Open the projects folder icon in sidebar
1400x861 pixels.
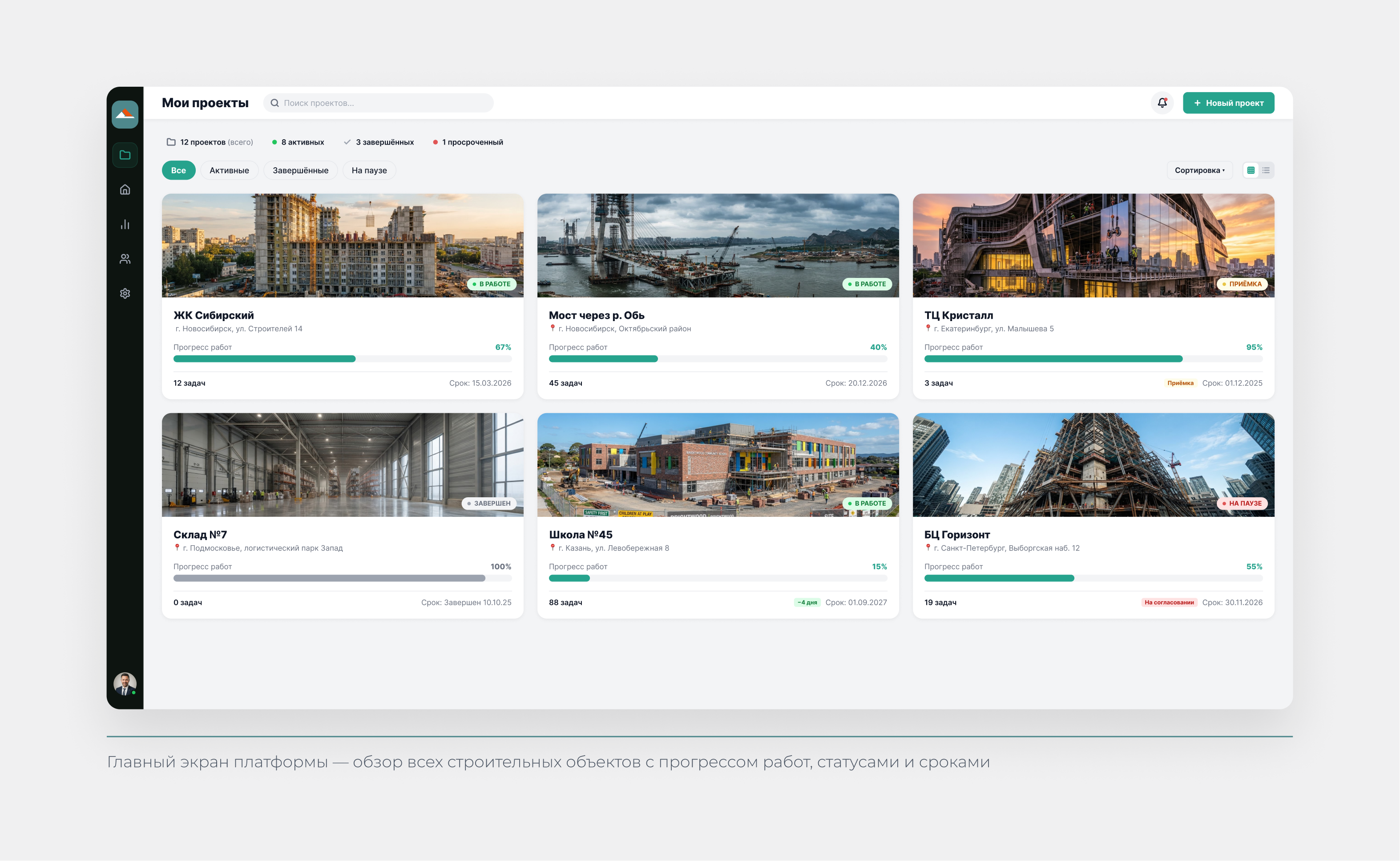125,155
